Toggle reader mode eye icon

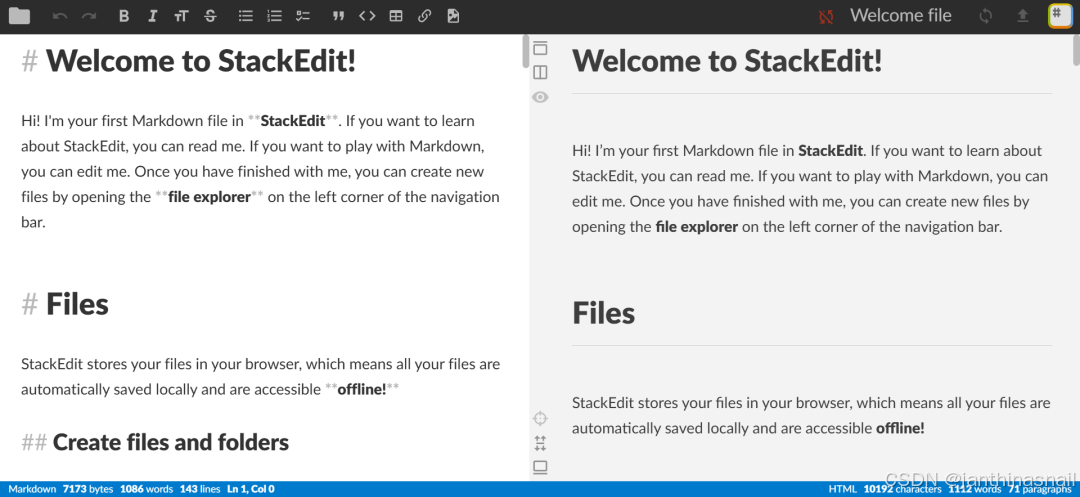click(541, 97)
